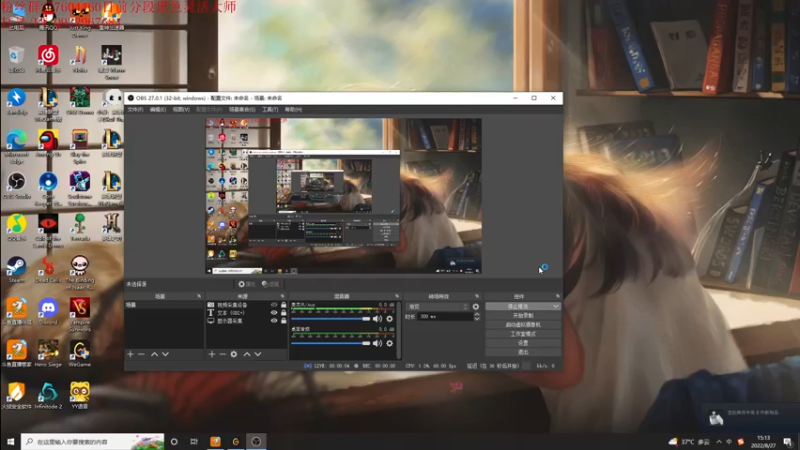This screenshot has width=800, height=450.
Task: Select the 场景 row in Scenes list
Action: [x=164, y=305]
